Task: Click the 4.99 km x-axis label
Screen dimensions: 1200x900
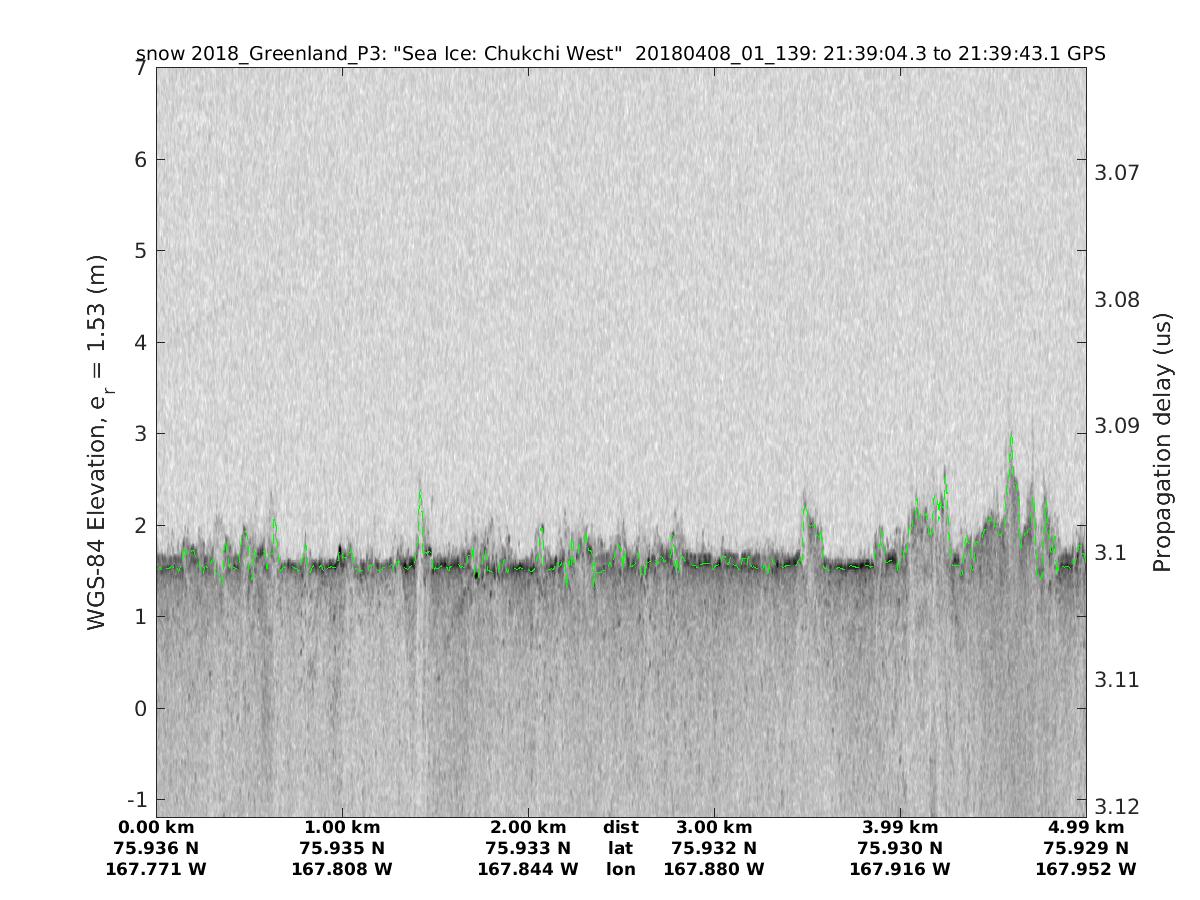Action: (x=1086, y=828)
